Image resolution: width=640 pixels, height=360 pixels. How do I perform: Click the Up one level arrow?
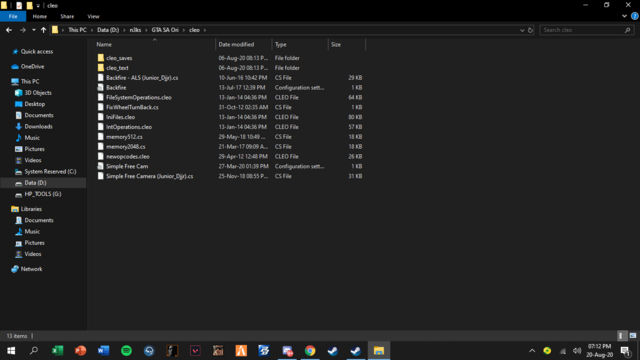pyautogui.click(x=43, y=30)
